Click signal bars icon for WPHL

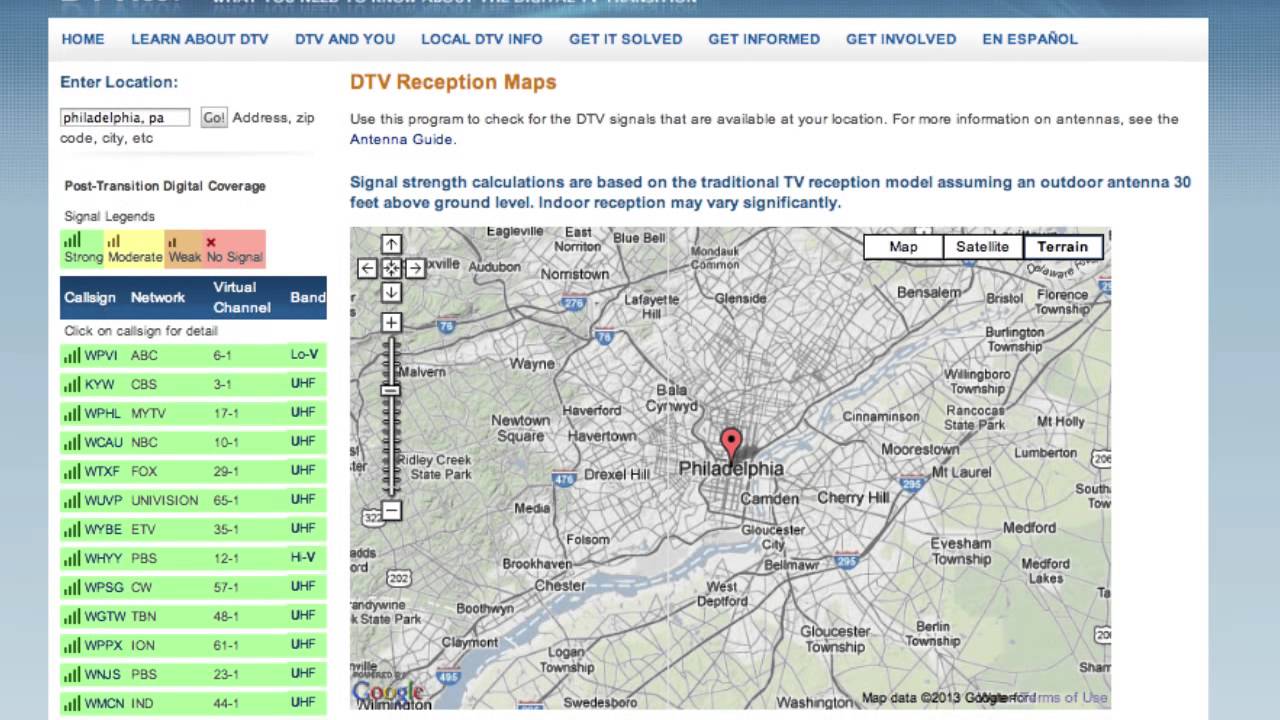pos(71,413)
